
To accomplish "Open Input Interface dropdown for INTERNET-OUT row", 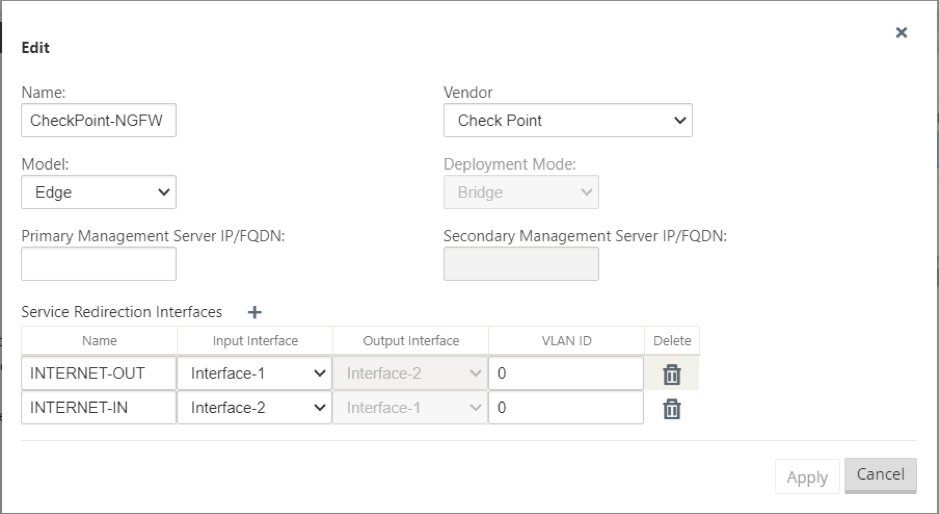I will [255, 373].
